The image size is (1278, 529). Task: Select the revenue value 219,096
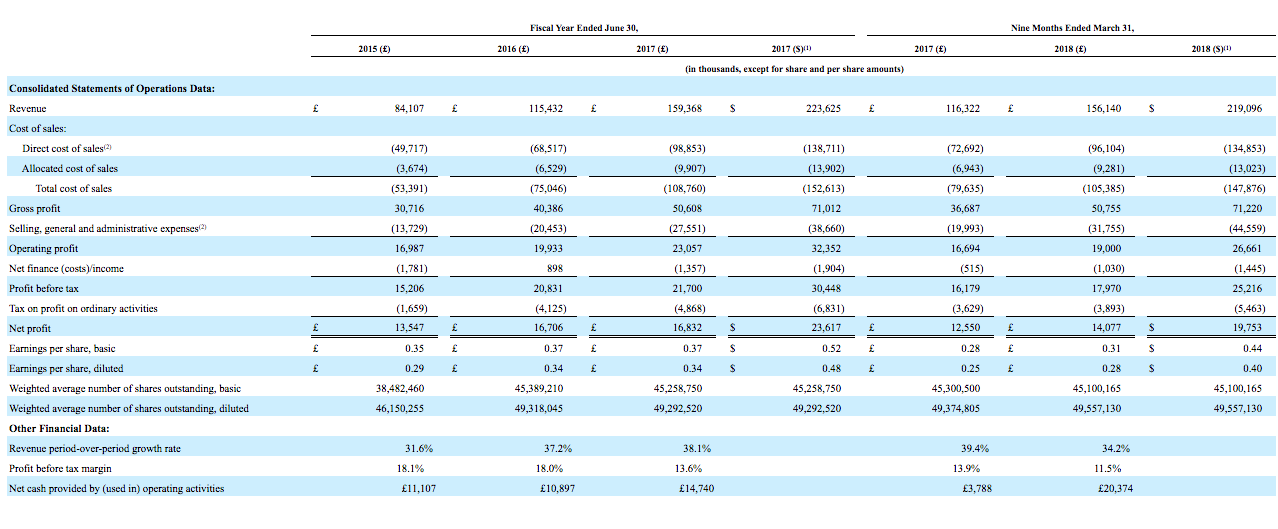[x=1244, y=108]
